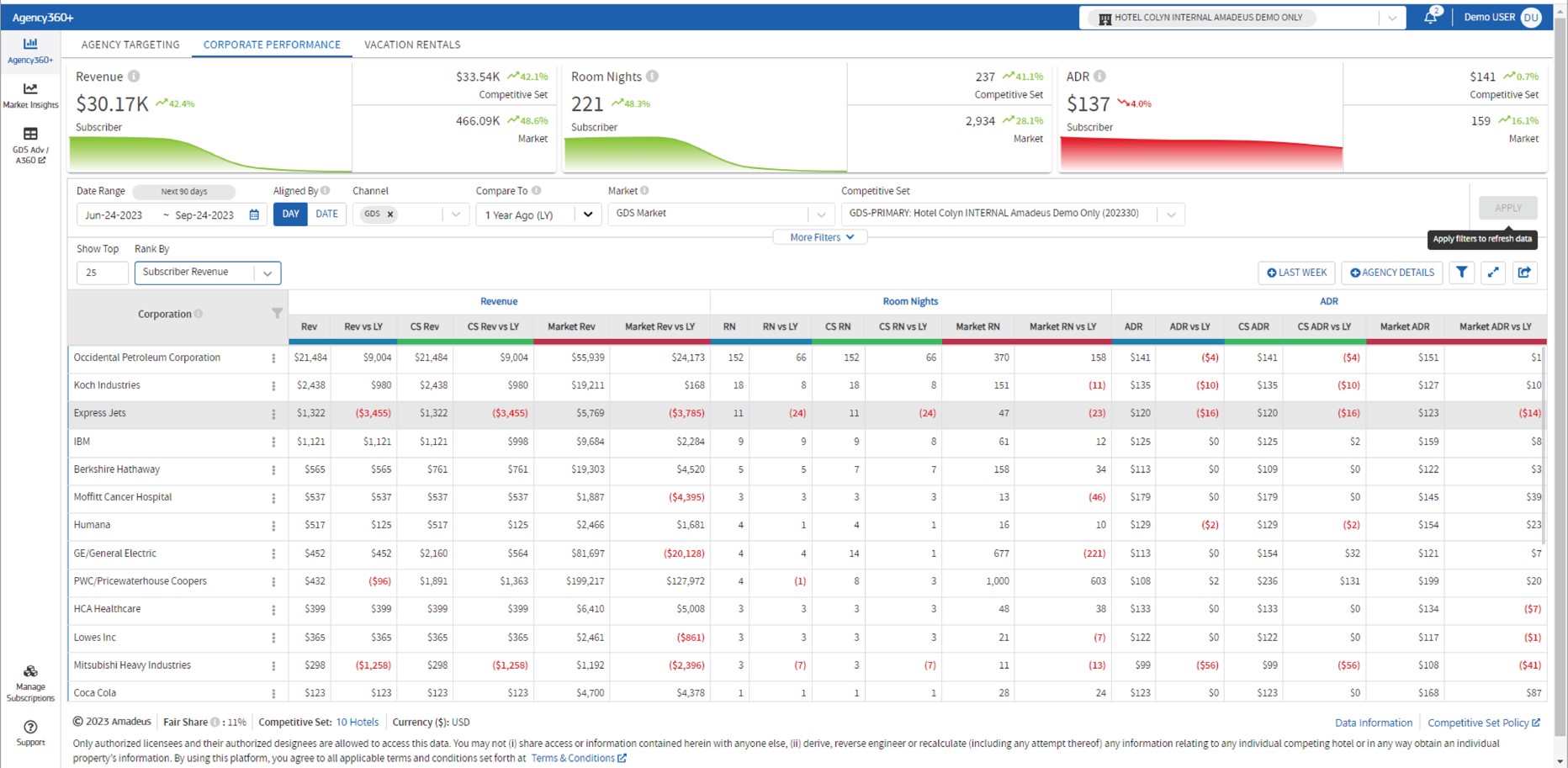Open Competitive Set Policy link
Screen dimensions: 1568x768
[x=1484, y=723]
